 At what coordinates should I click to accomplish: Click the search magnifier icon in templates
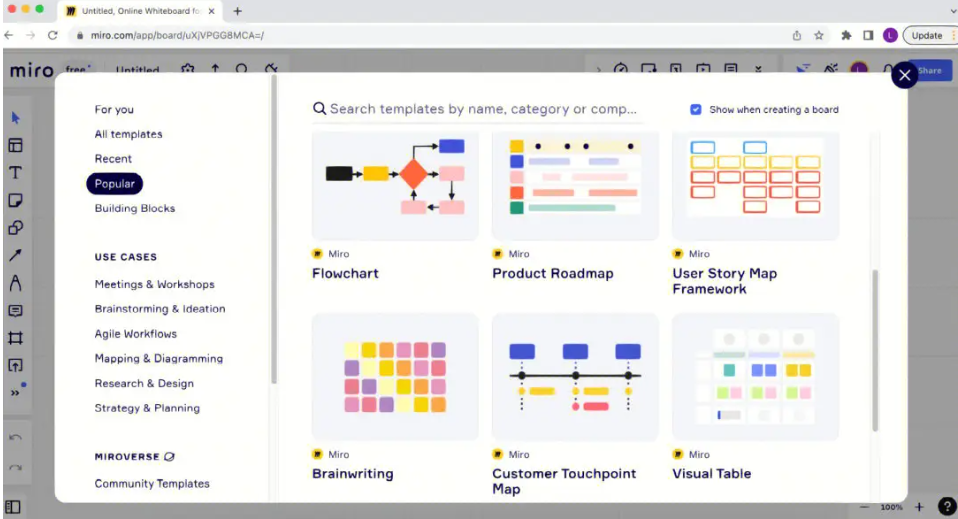[x=319, y=109]
